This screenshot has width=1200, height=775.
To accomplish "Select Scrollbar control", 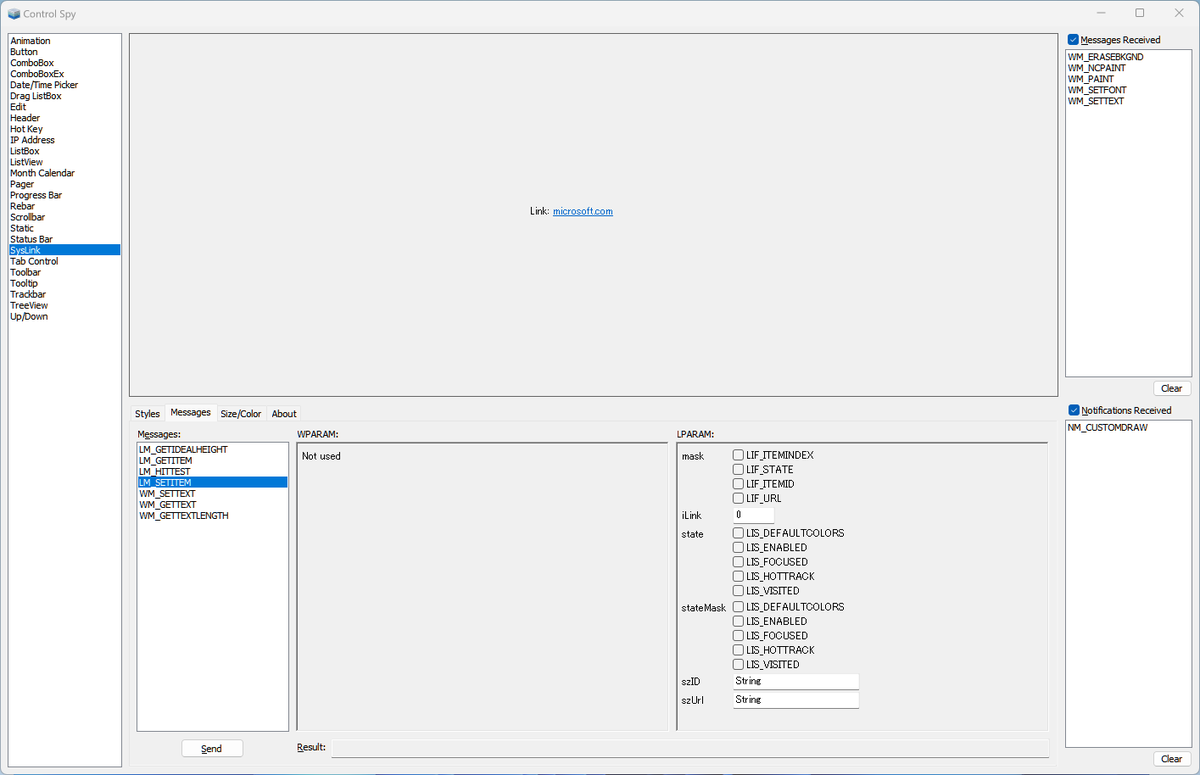I will [x=65, y=217].
